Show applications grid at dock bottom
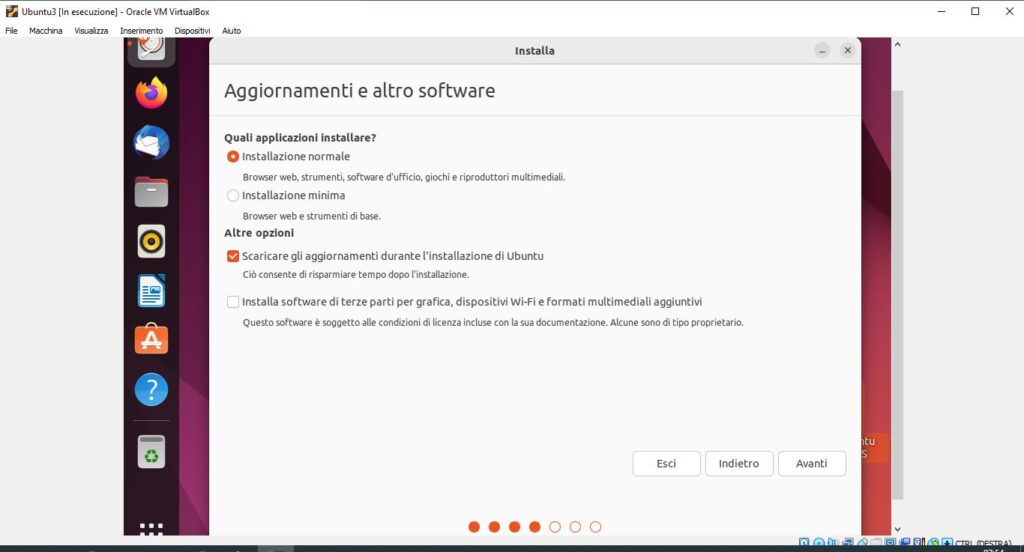Screen dimensions: 1024x552 point(151,528)
